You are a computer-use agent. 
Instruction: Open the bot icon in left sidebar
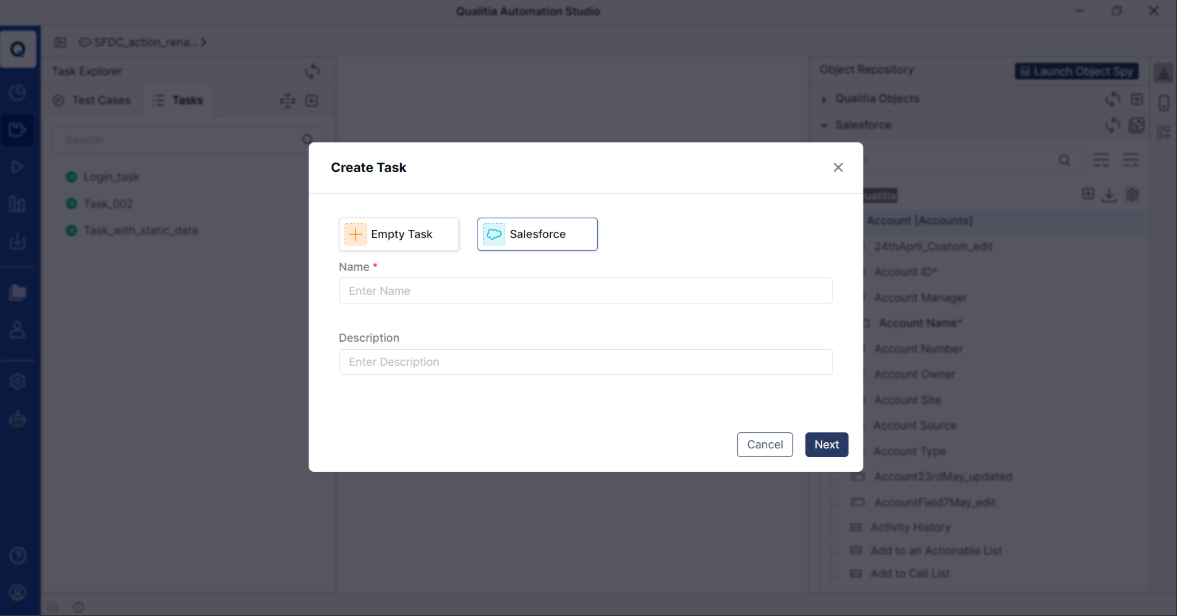[17, 419]
